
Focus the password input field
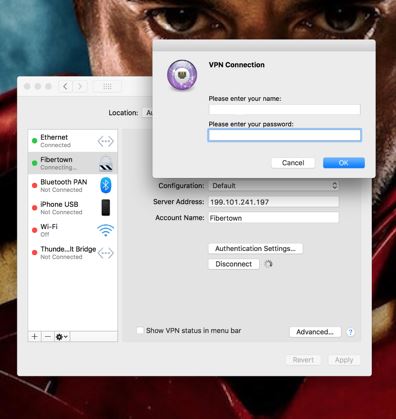pos(284,135)
